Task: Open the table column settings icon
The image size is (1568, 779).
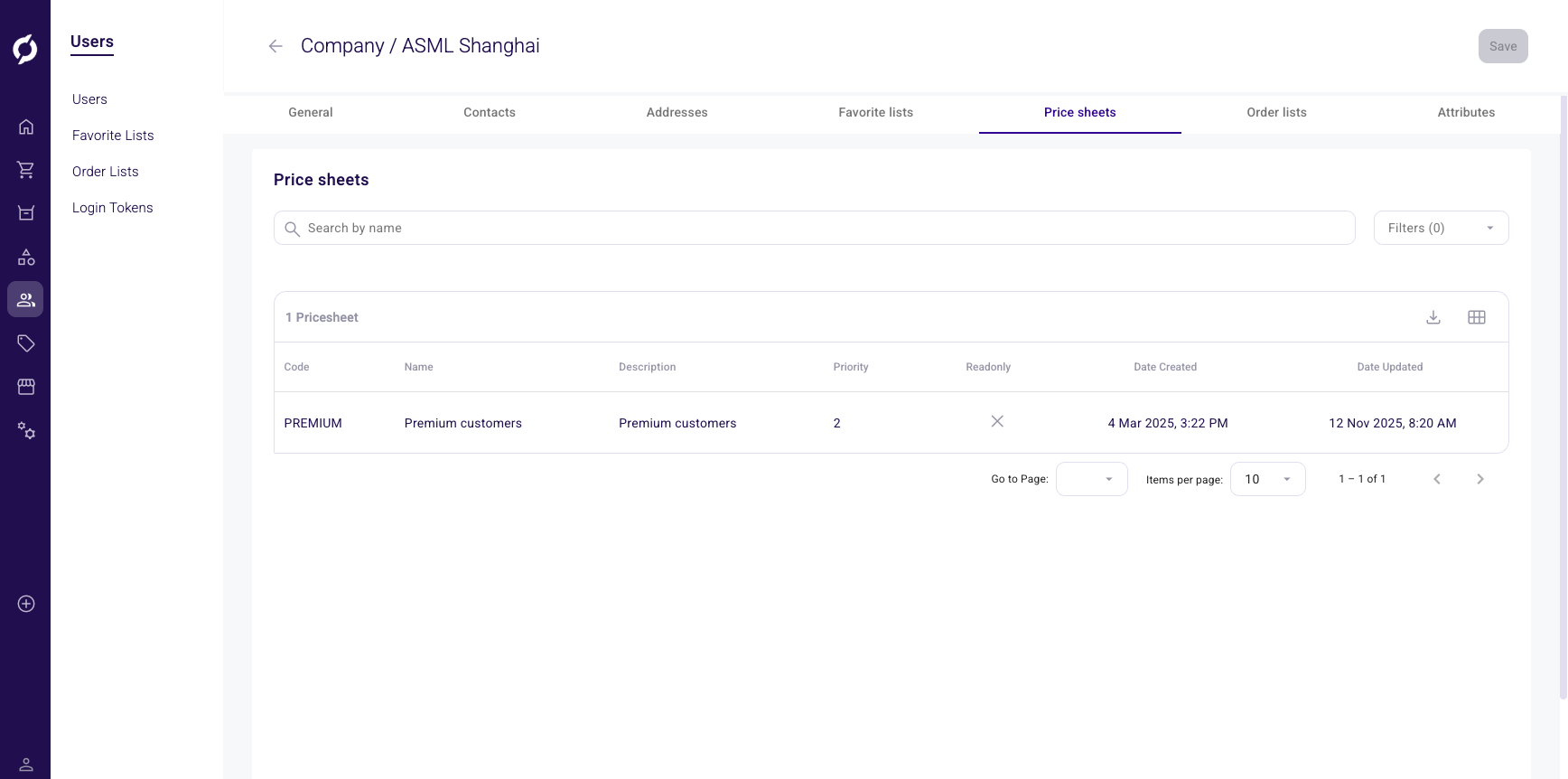Action: (1477, 317)
